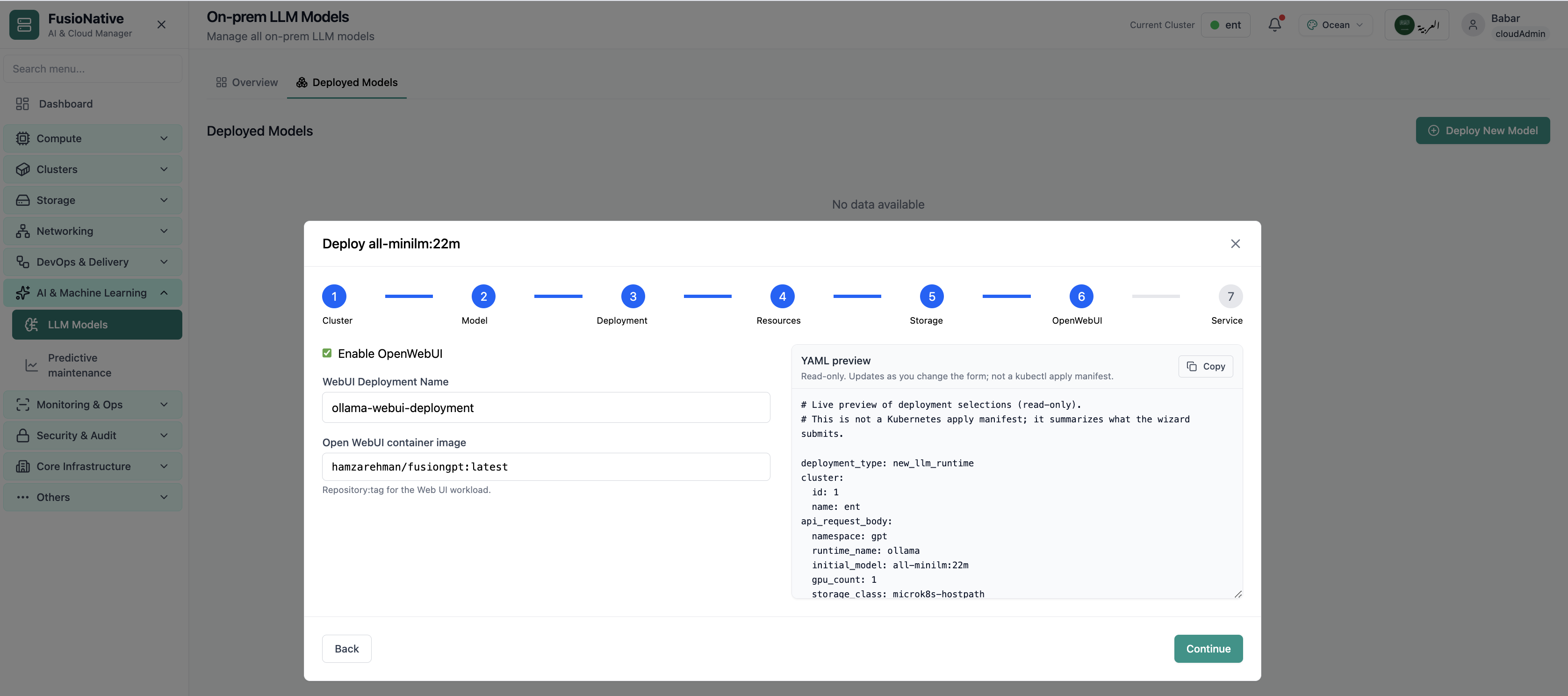Click the Search menu input
The image size is (1568, 696).
[x=93, y=69]
